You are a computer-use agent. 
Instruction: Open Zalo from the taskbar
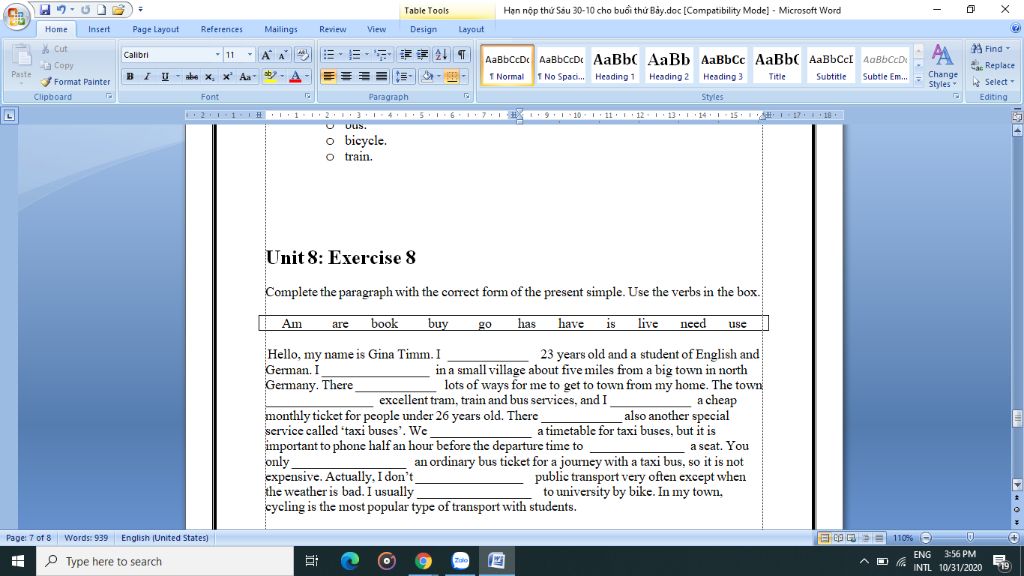[x=460, y=561]
